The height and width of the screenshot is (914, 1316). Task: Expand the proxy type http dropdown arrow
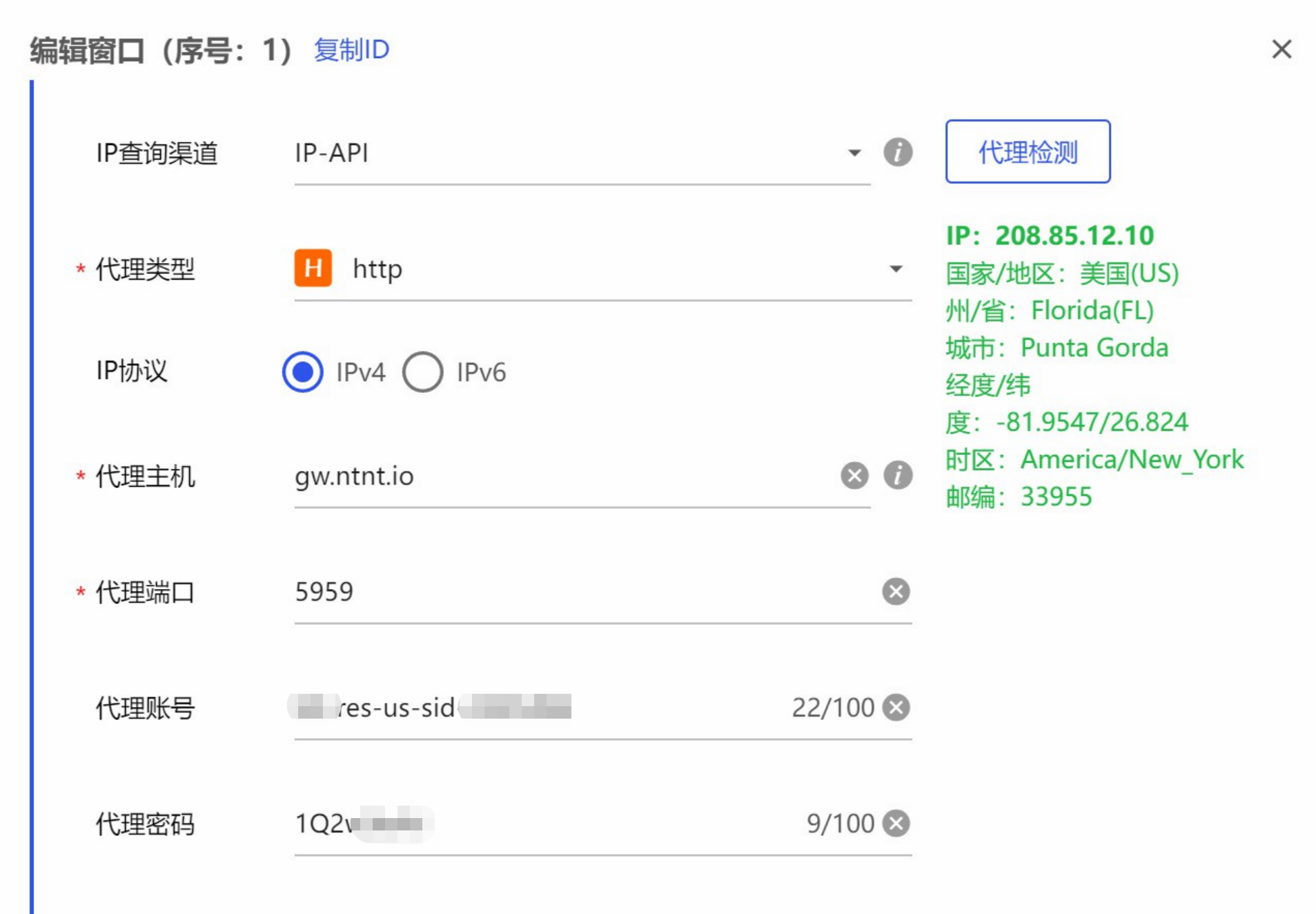pyautogui.click(x=896, y=269)
